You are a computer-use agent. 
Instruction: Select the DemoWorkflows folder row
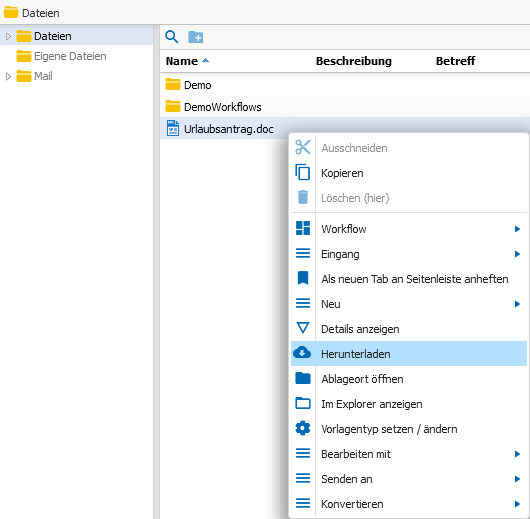tap(344, 107)
